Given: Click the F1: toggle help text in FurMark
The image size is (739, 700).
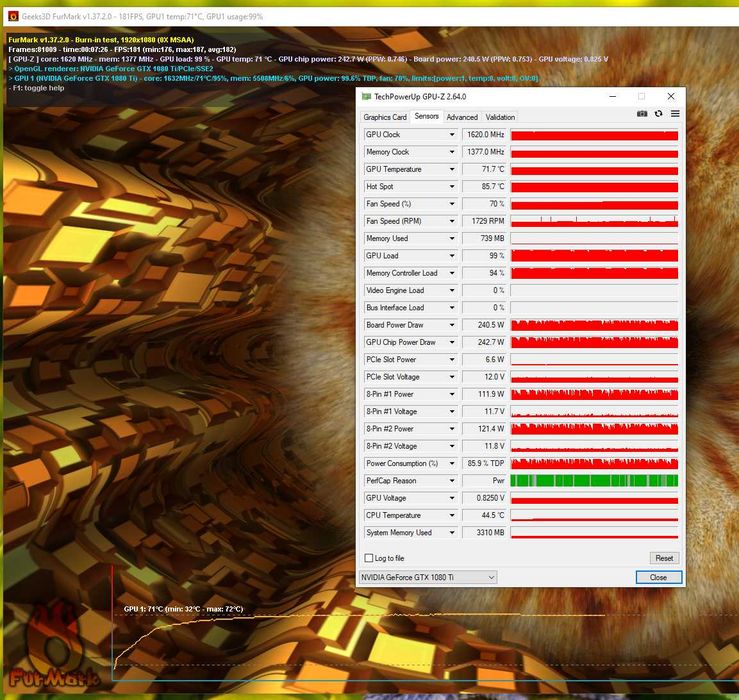Looking at the screenshot, I should [36, 88].
